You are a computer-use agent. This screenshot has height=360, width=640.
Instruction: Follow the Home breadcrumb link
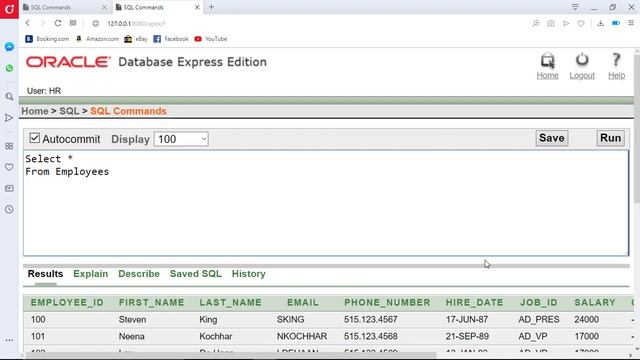click(35, 111)
